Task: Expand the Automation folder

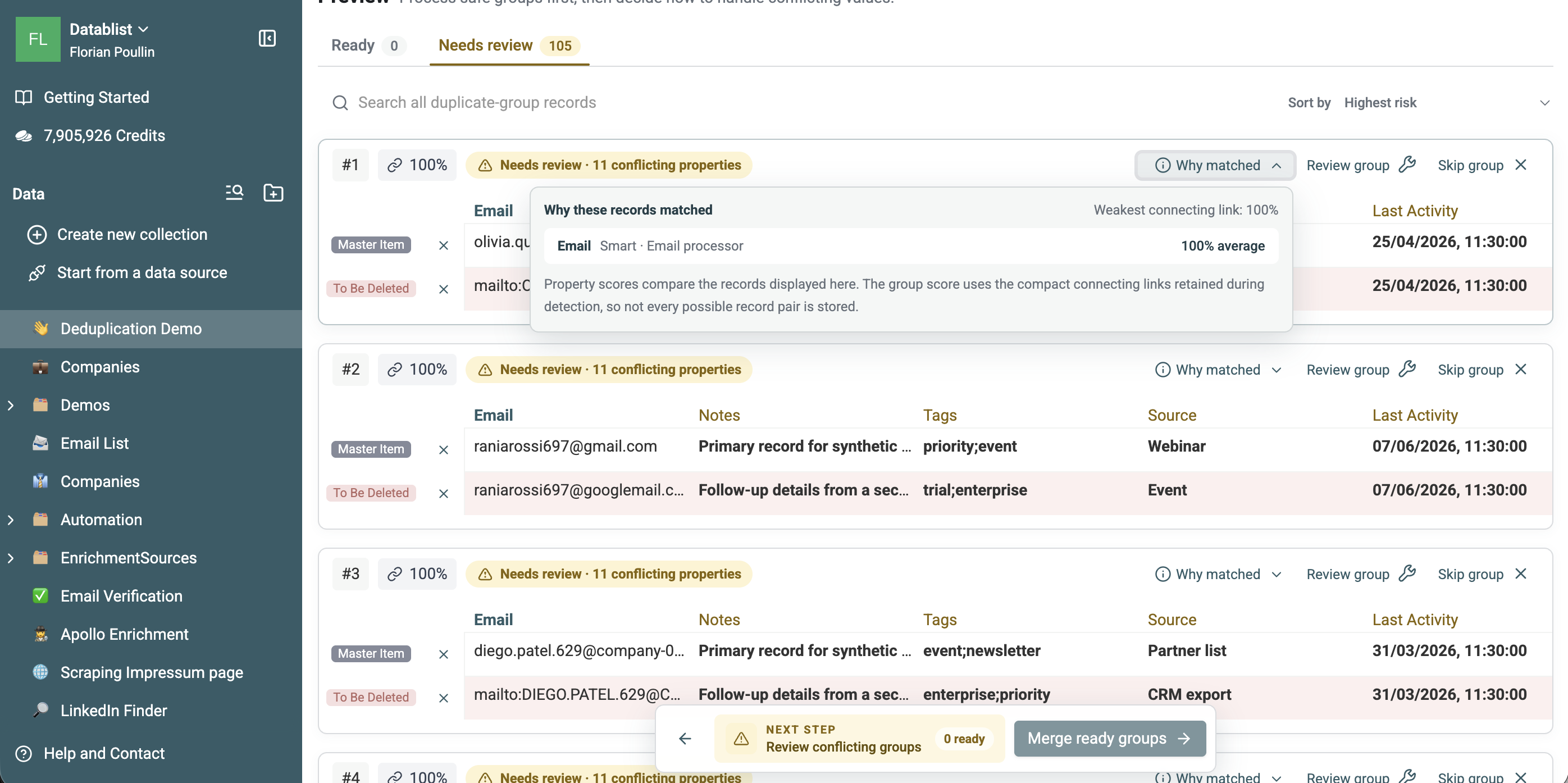Action: 10,520
